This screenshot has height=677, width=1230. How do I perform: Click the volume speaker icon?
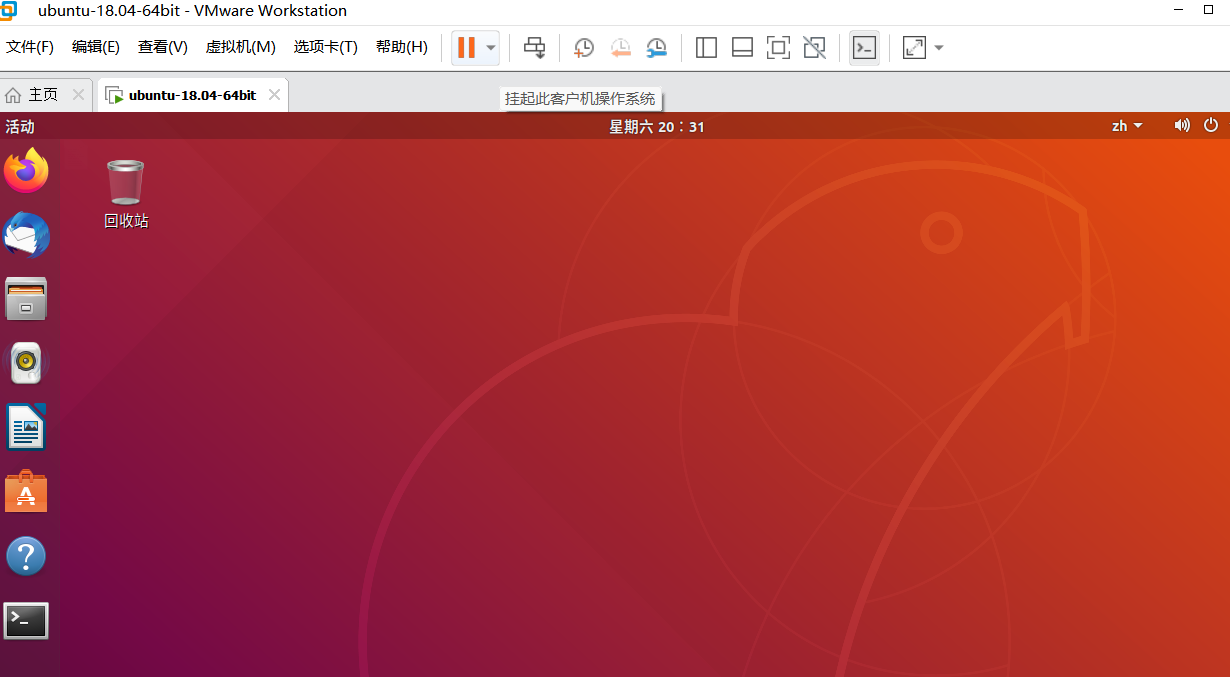point(1182,126)
